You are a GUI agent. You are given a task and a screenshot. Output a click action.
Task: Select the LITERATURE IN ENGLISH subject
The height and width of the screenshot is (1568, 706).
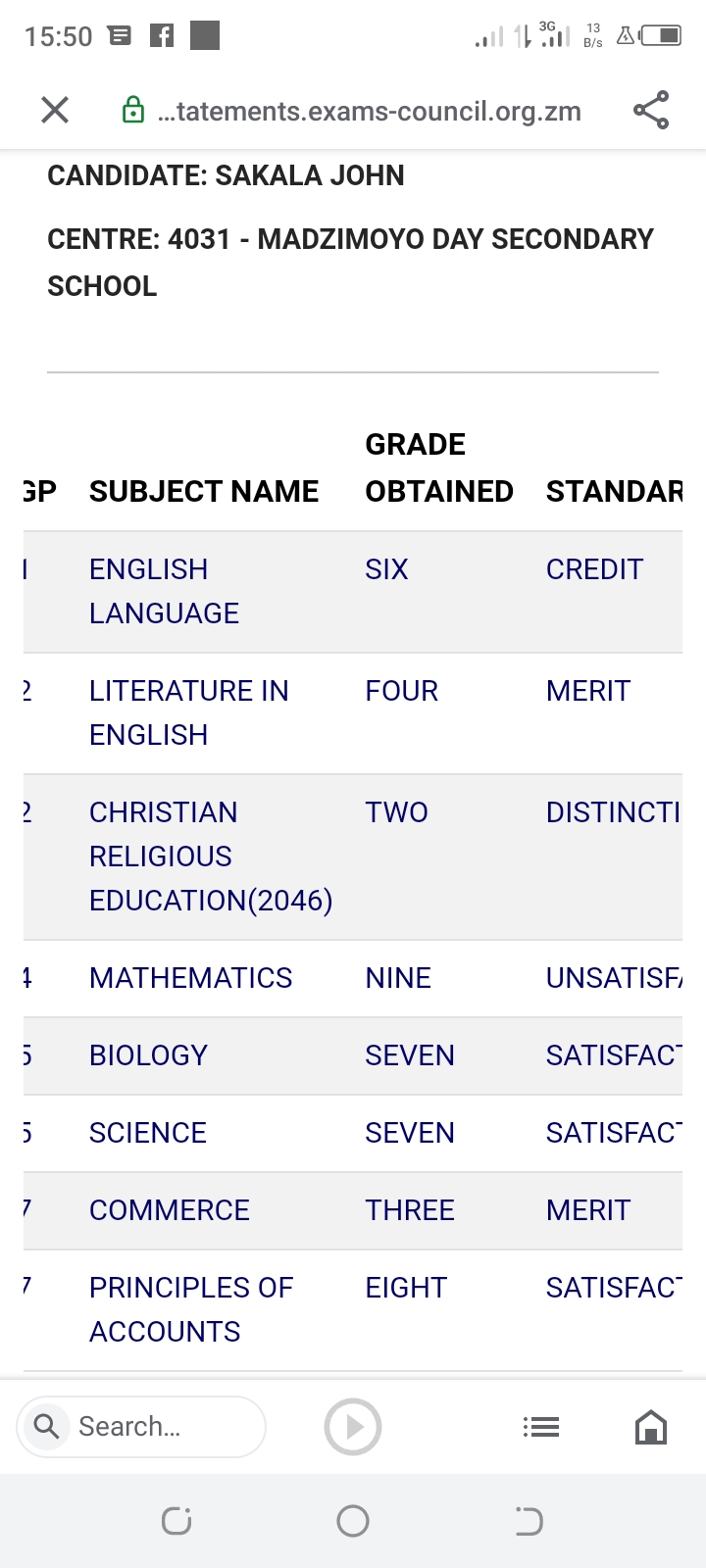188,712
